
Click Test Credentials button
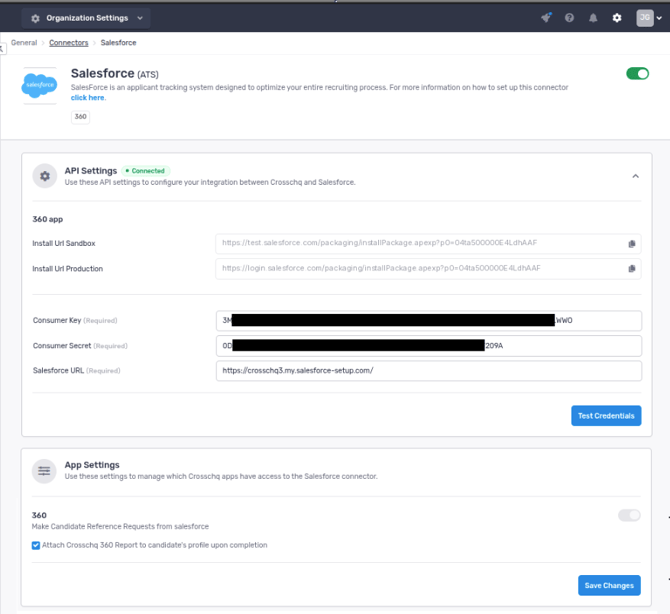[x=606, y=416]
